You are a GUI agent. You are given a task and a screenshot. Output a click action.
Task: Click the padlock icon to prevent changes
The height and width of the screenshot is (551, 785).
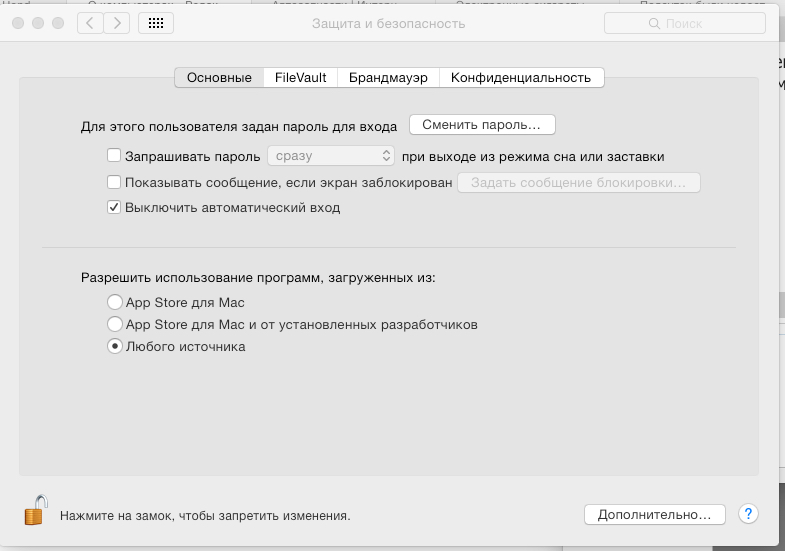[35, 511]
